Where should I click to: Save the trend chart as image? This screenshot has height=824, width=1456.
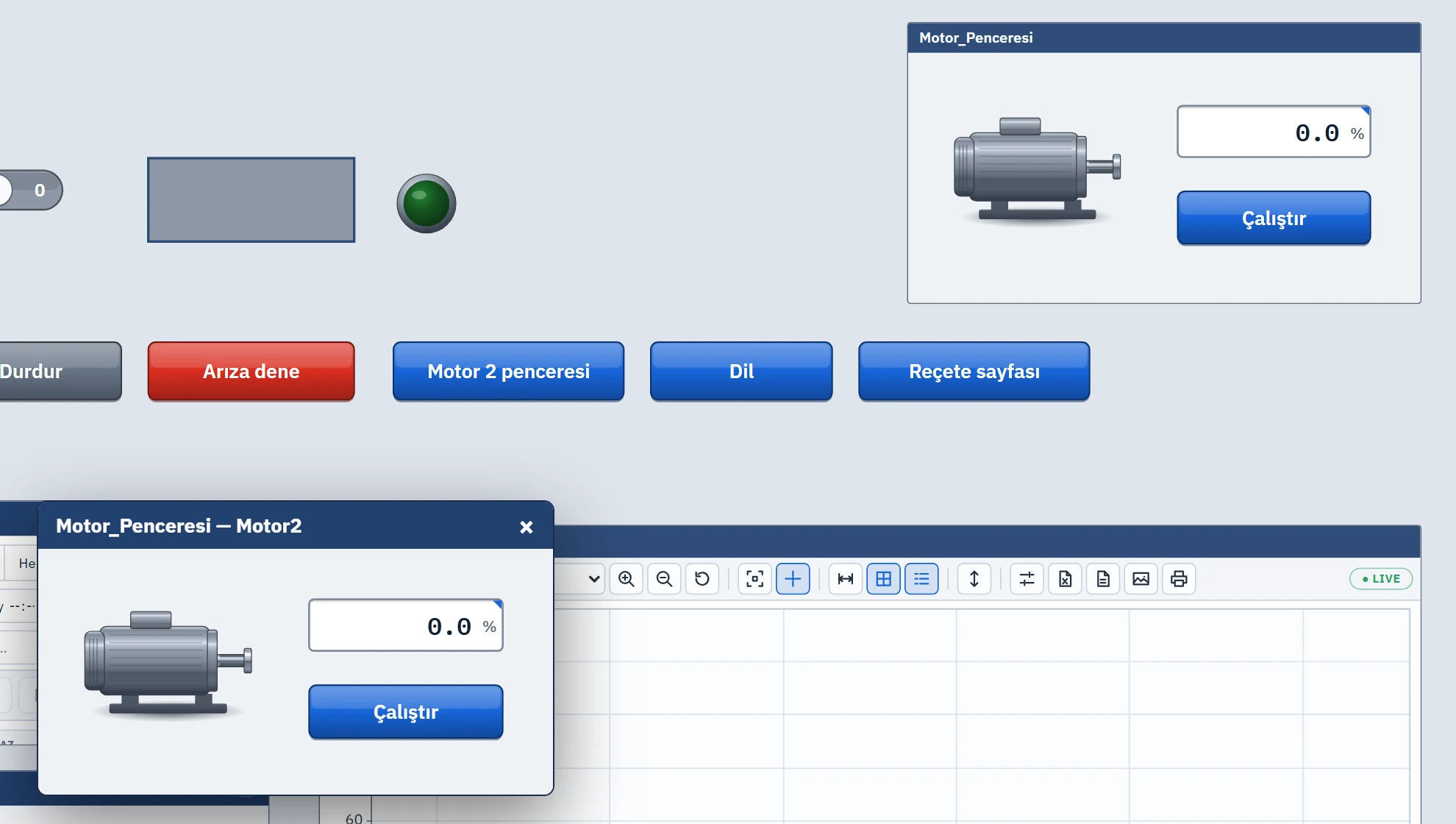click(x=1141, y=579)
